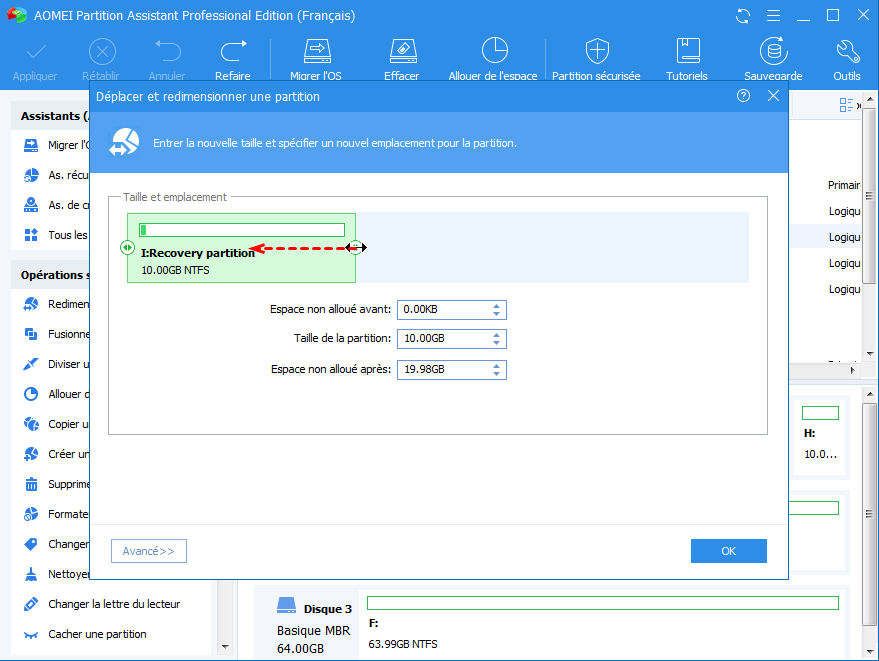
Task: Click Copier une partition sidebar icon
Action: 31,424
